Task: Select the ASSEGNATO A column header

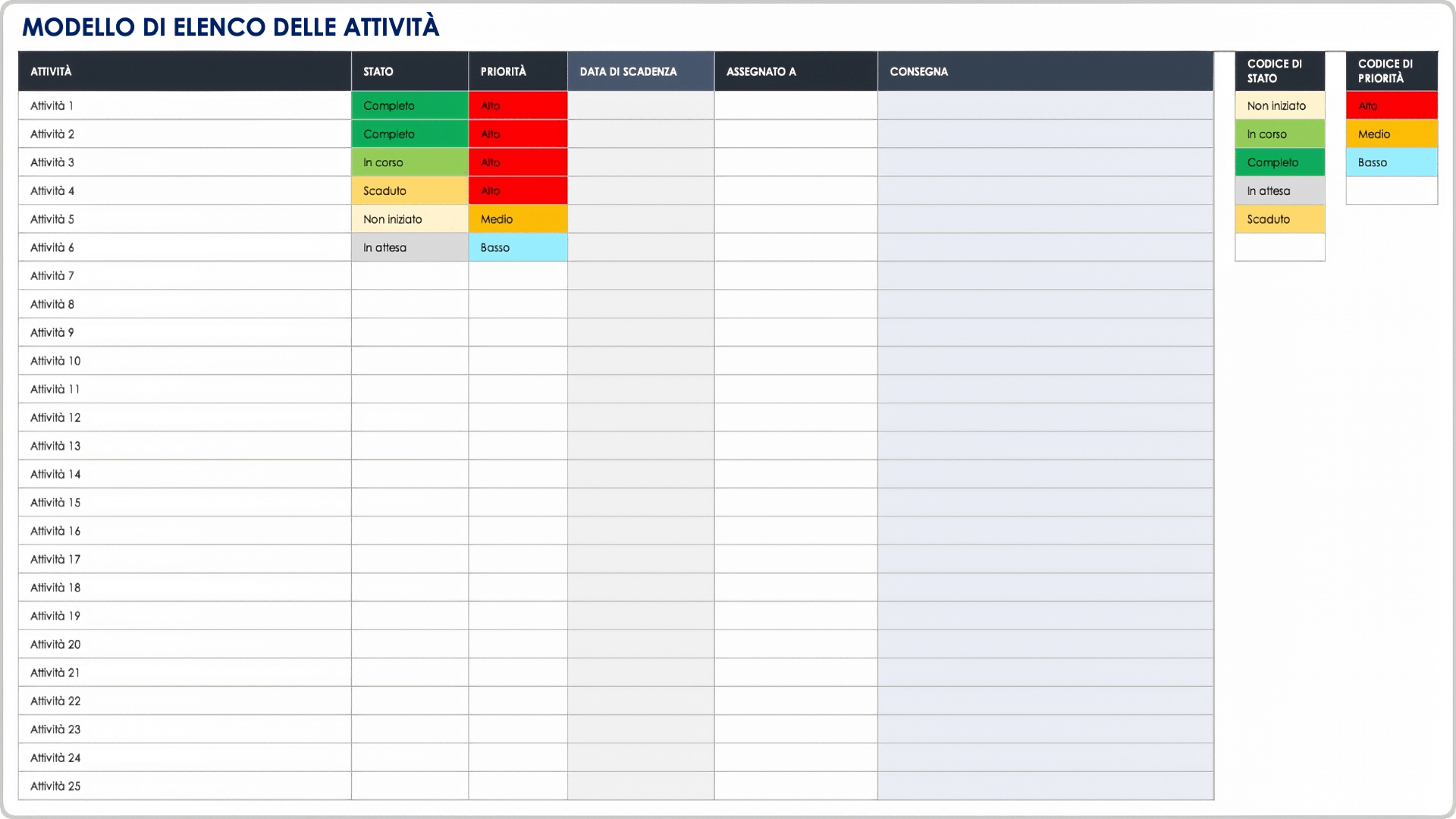Action: point(795,71)
